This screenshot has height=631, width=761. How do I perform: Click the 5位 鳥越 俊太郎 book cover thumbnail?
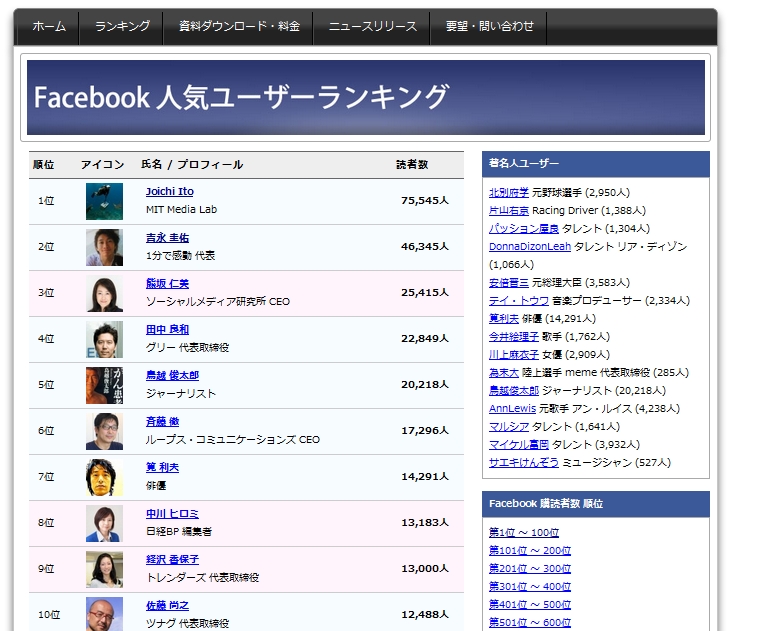[104, 385]
